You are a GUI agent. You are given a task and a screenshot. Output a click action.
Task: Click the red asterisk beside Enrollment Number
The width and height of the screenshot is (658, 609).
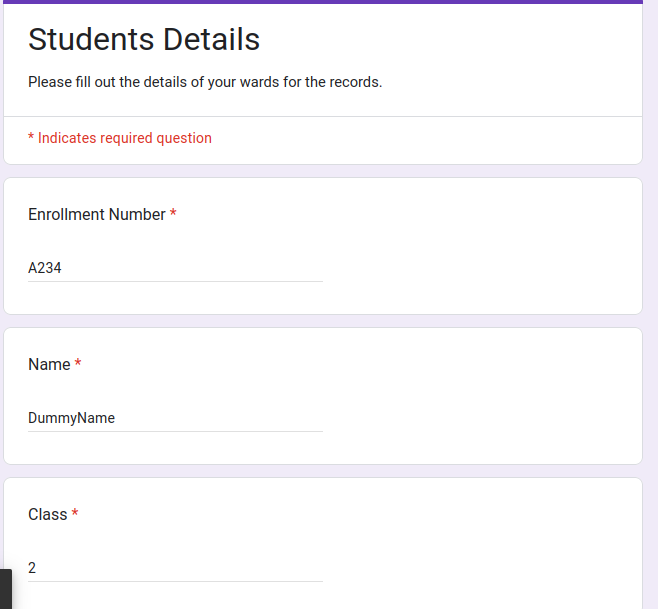(173, 214)
